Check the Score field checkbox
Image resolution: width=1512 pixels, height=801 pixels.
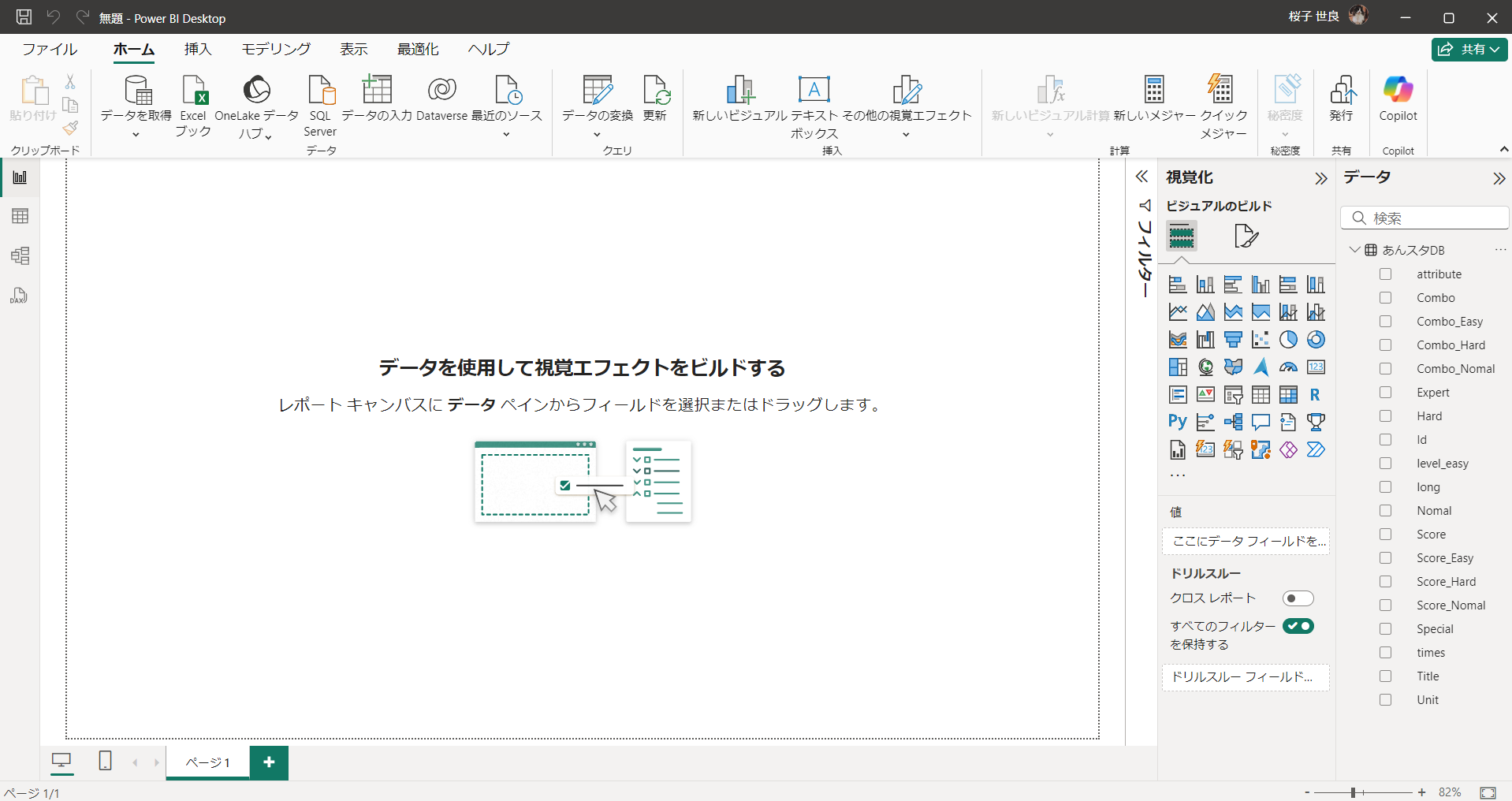pyautogui.click(x=1385, y=534)
